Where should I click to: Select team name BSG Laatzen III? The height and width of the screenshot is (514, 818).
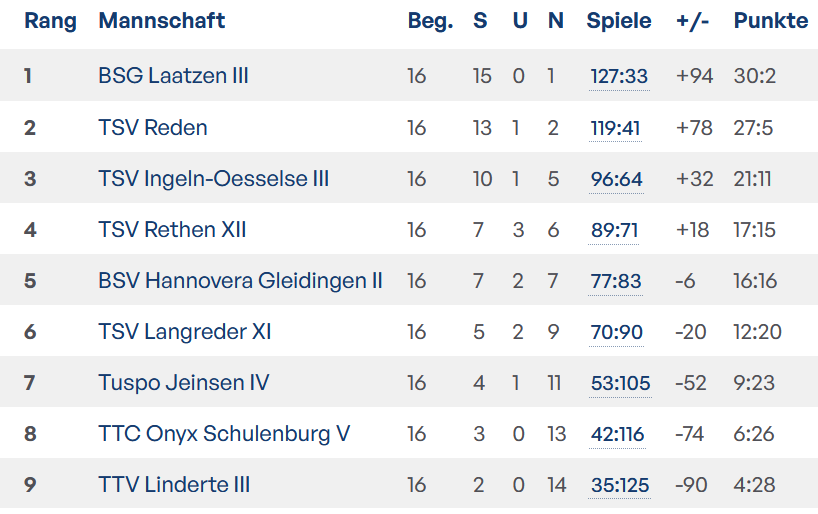click(173, 76)
